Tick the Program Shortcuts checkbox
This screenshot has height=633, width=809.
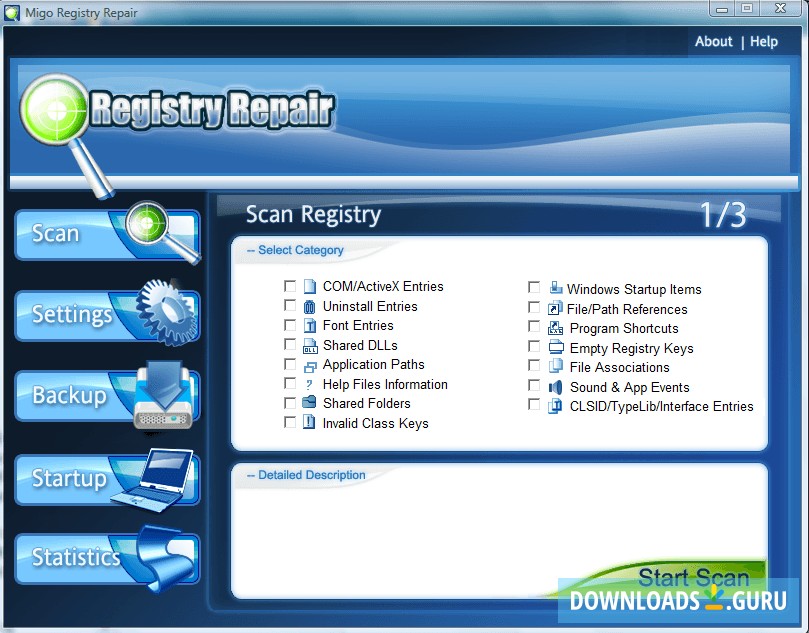[x=534, y=327]
